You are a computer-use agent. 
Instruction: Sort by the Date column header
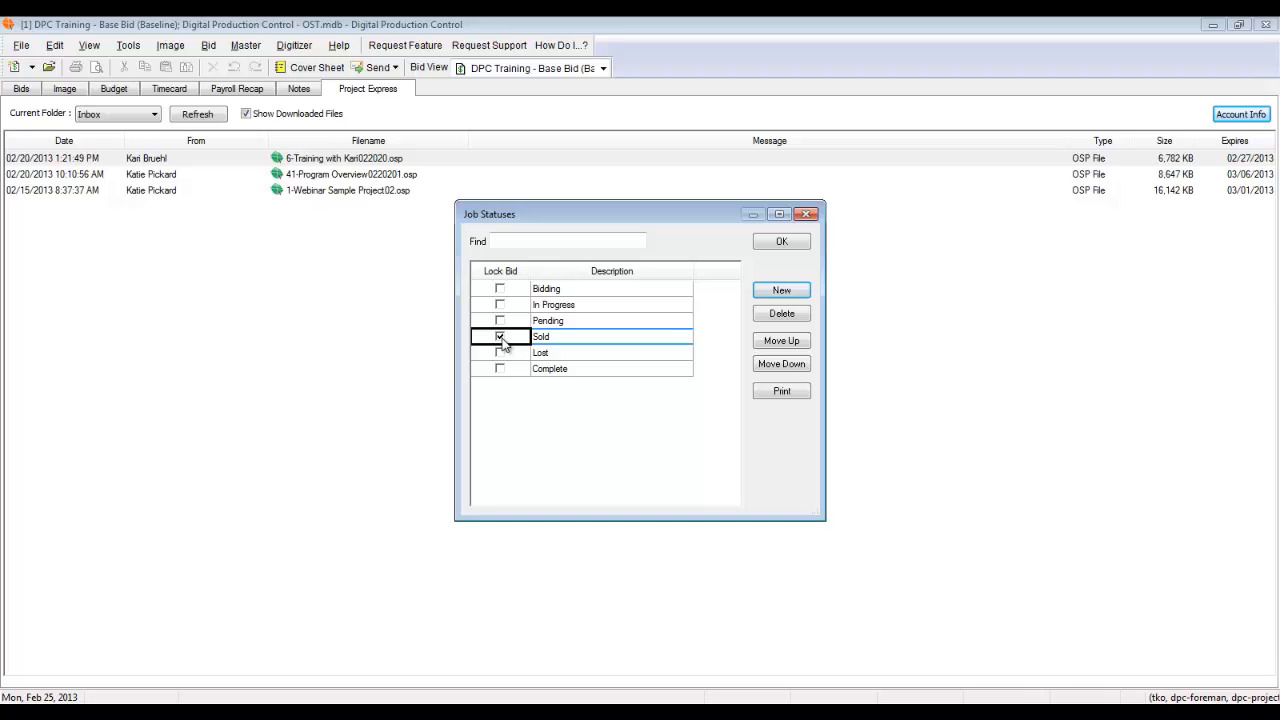pyautogui.click(x=64, y=141)
